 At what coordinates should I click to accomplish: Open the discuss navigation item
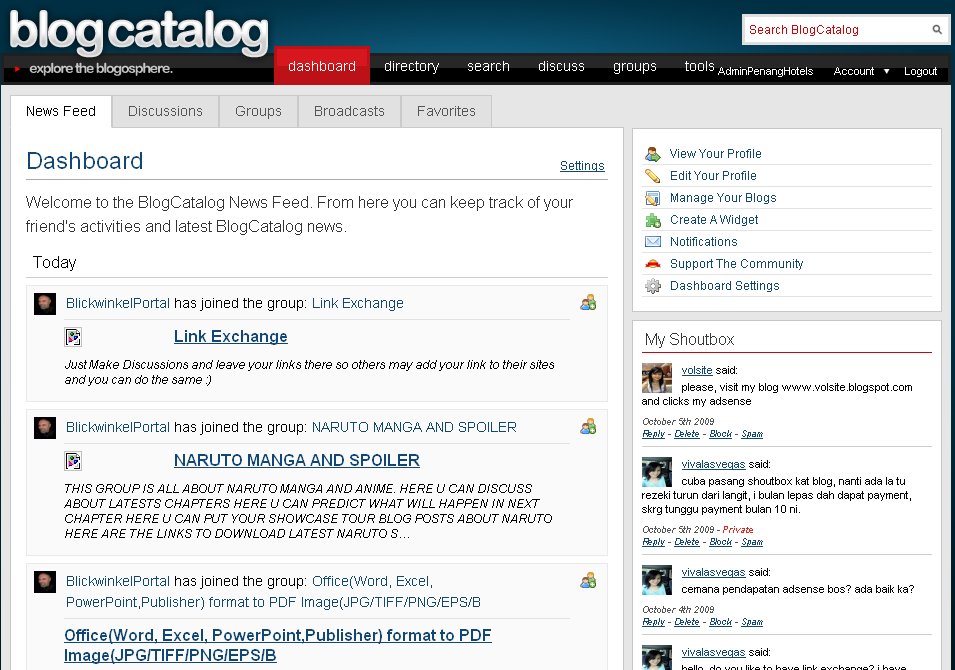561,66
